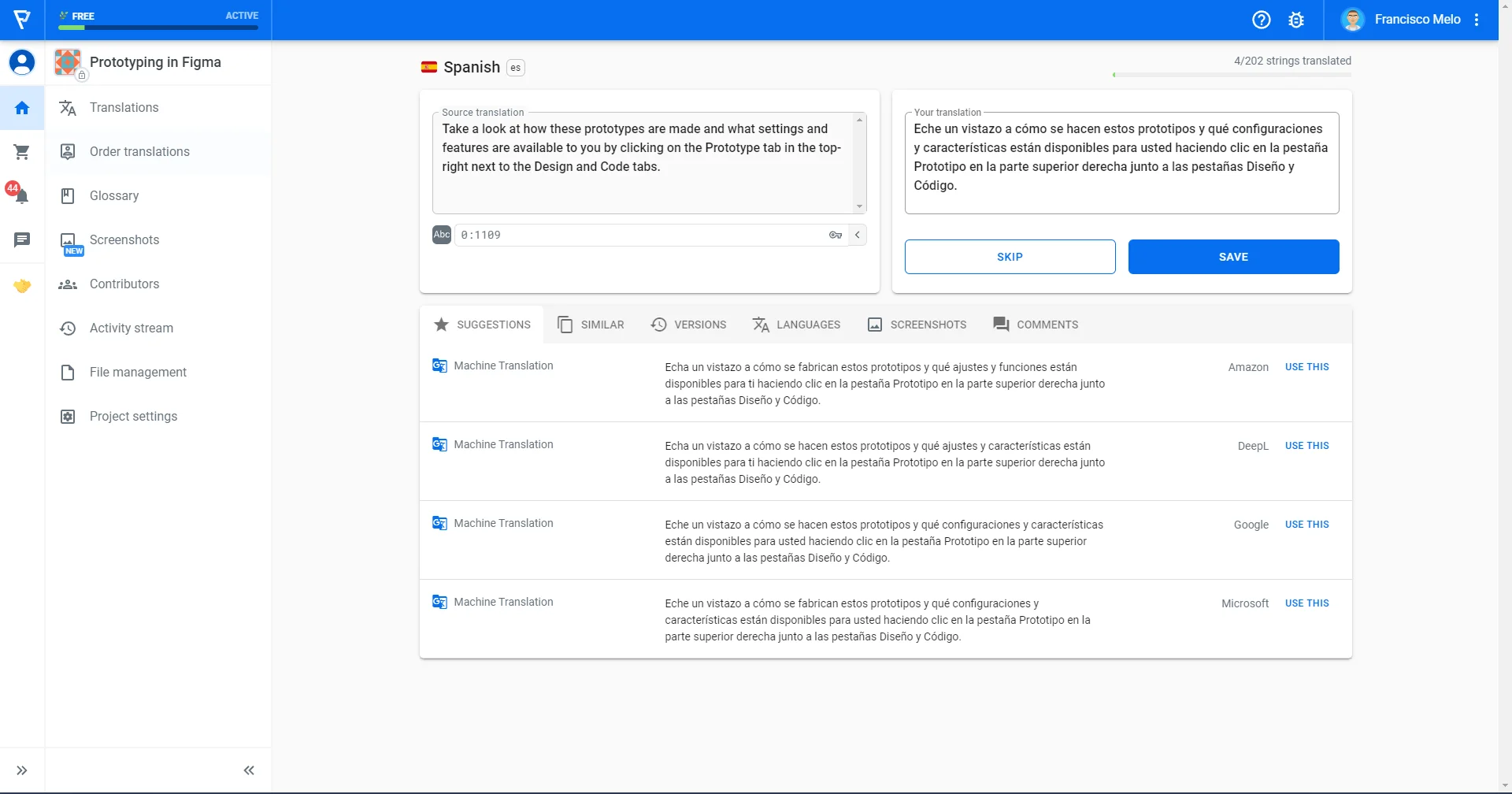This screenshot has width=1512, height=794.
Task: Click the strings translated progress bar
Action: pyautogui.click(x=1232, y=75)
